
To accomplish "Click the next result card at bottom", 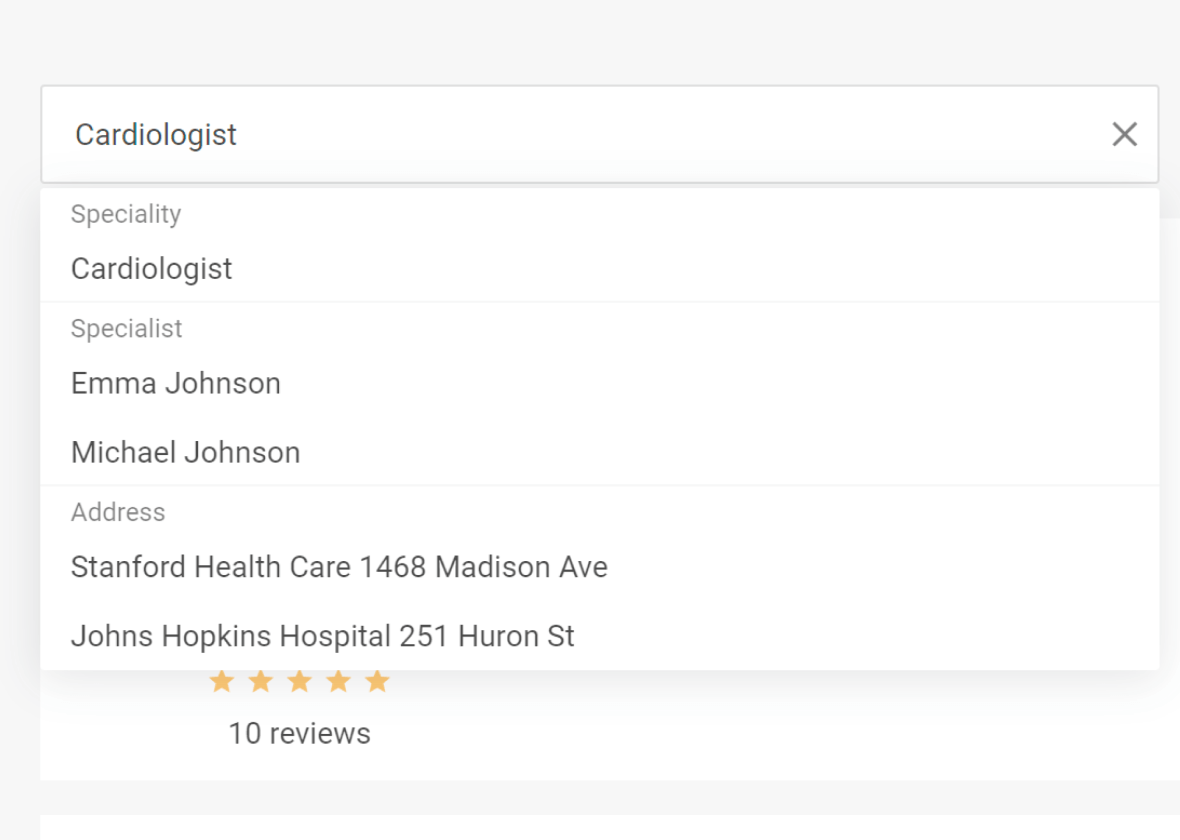I will click(x=600, y=828).
